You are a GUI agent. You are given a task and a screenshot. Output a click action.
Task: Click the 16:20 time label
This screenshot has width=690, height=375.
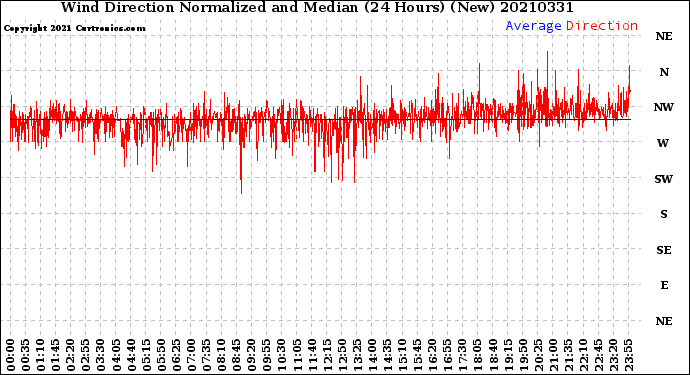coord(433,355)
